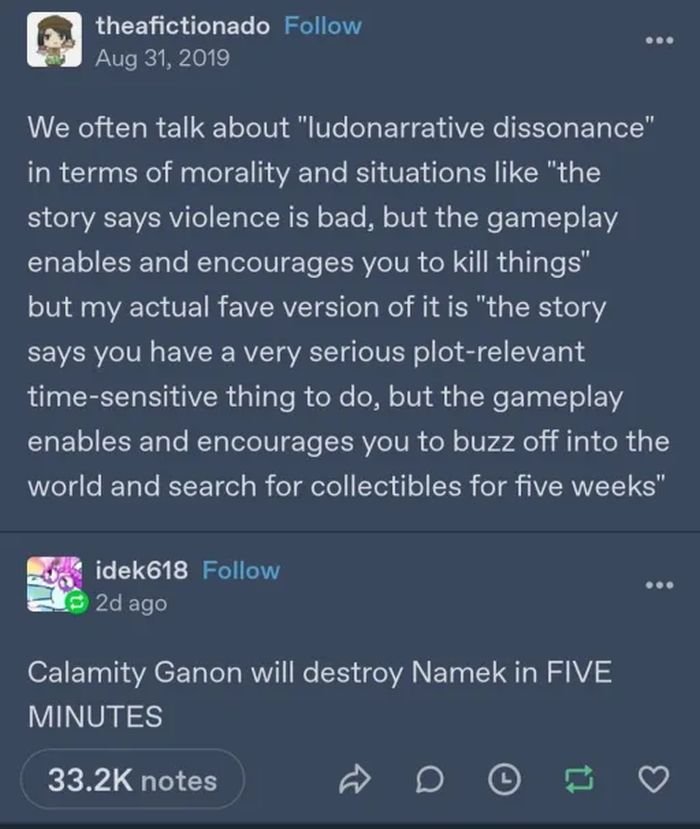Screen dimensions: 700x829
Task: Share the post using the arrow icon
Action: (355, 779)
